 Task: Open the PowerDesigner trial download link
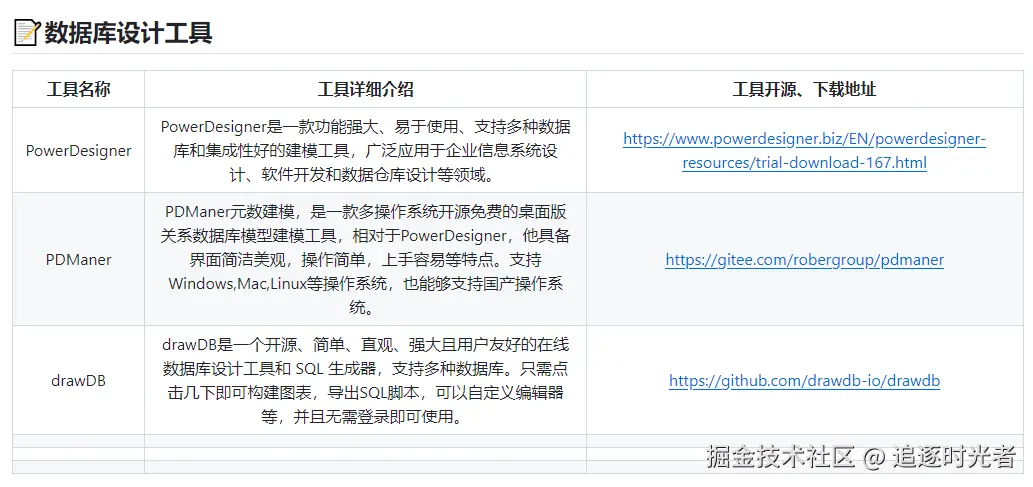coord(804,151)
